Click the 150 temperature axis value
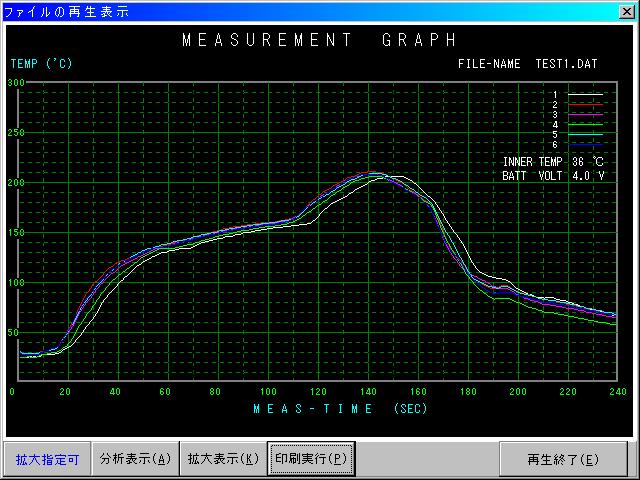The image size is (640, 480). [16, 233]
